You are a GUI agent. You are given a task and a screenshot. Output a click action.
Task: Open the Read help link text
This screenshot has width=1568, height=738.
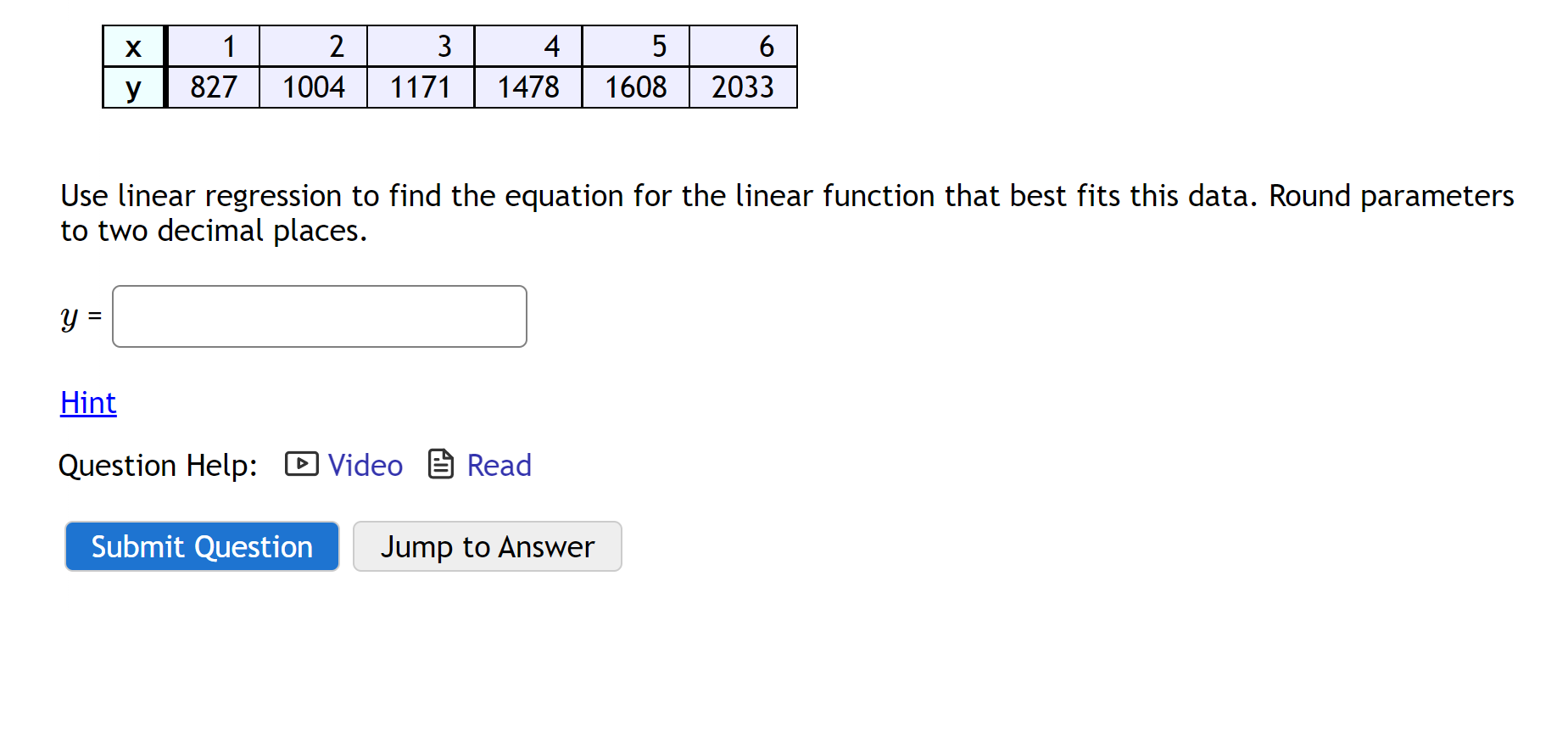point(499,466)
